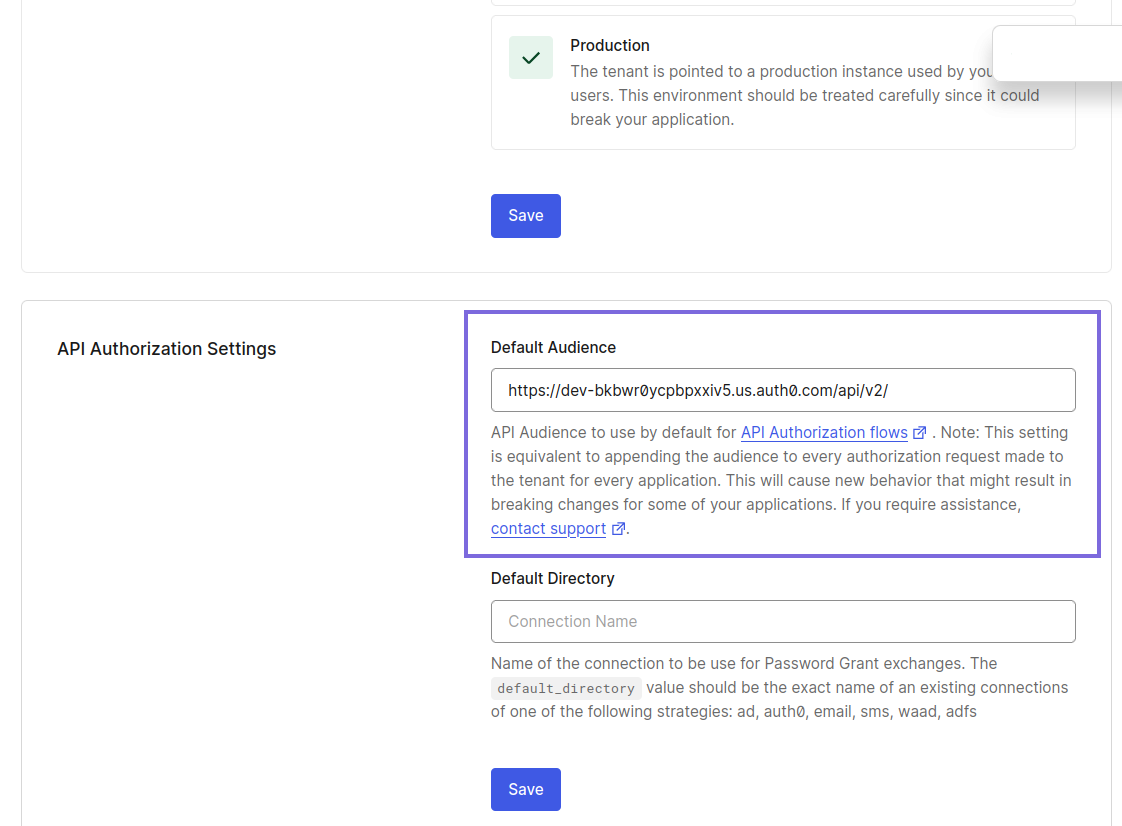Click the API Authorization Settings heading
Image resolution: width=1122 pixels, height=826 pixels.
pyautogui.click(x=166, y=348)
